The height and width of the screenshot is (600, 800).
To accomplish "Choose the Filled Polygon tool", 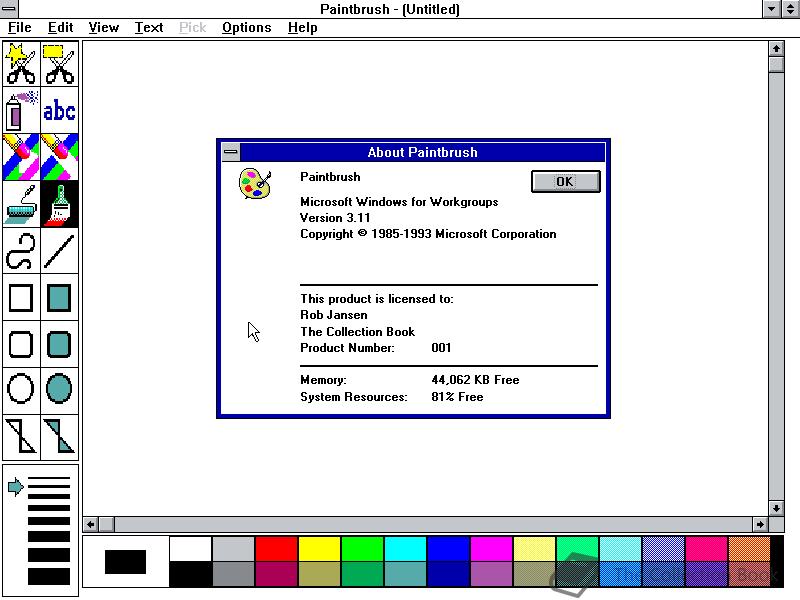I will coord(59,436).
